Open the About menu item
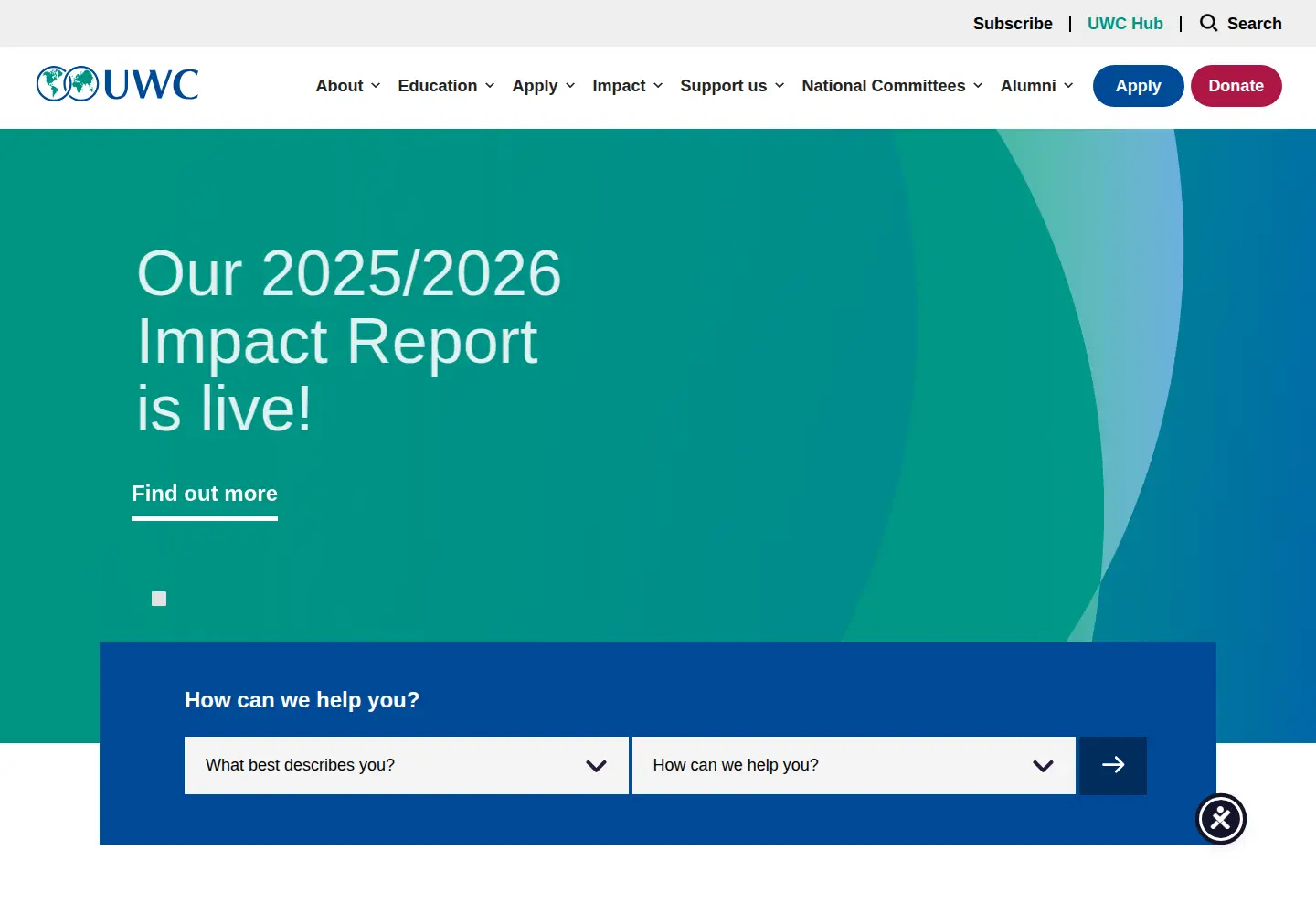1316x914 pixels. 339,86
